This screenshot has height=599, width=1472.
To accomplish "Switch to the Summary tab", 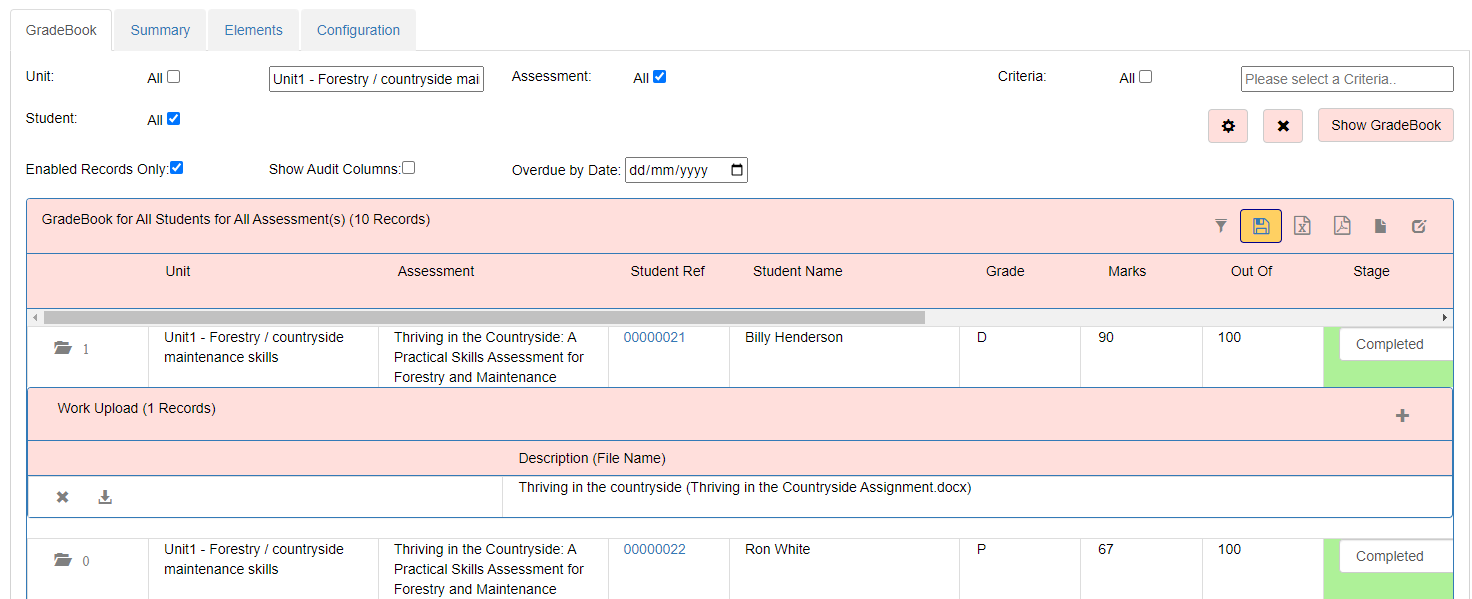I will (160, 30).
